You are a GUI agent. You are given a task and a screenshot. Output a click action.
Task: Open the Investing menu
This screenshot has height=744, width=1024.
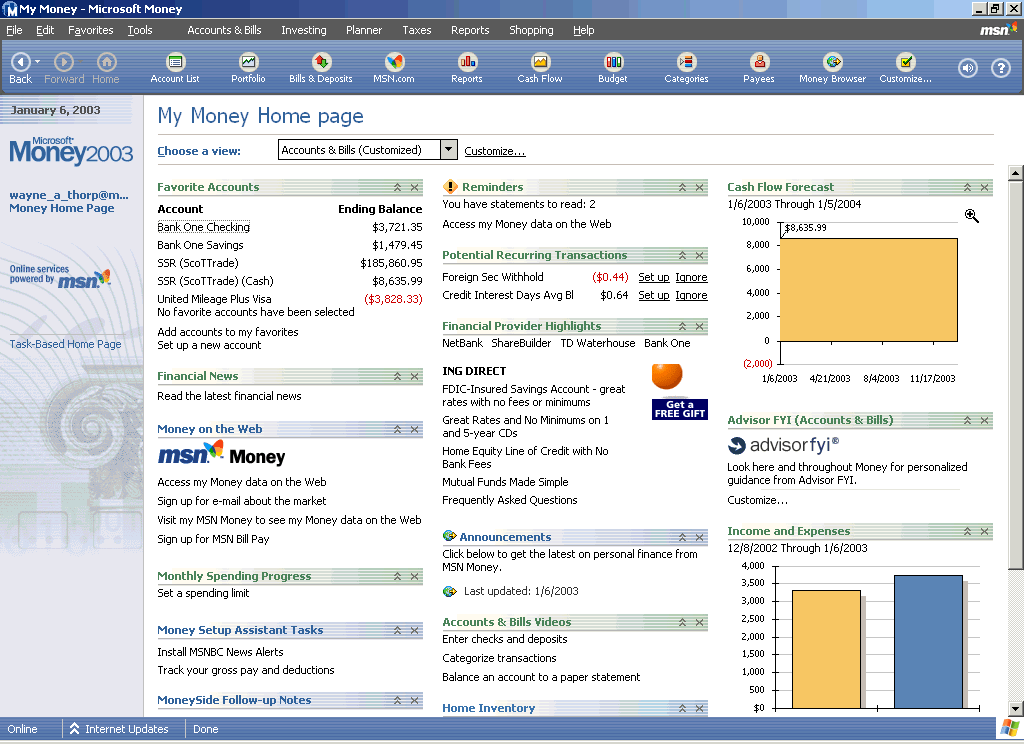pyautogui.click(x=303, y=30)
